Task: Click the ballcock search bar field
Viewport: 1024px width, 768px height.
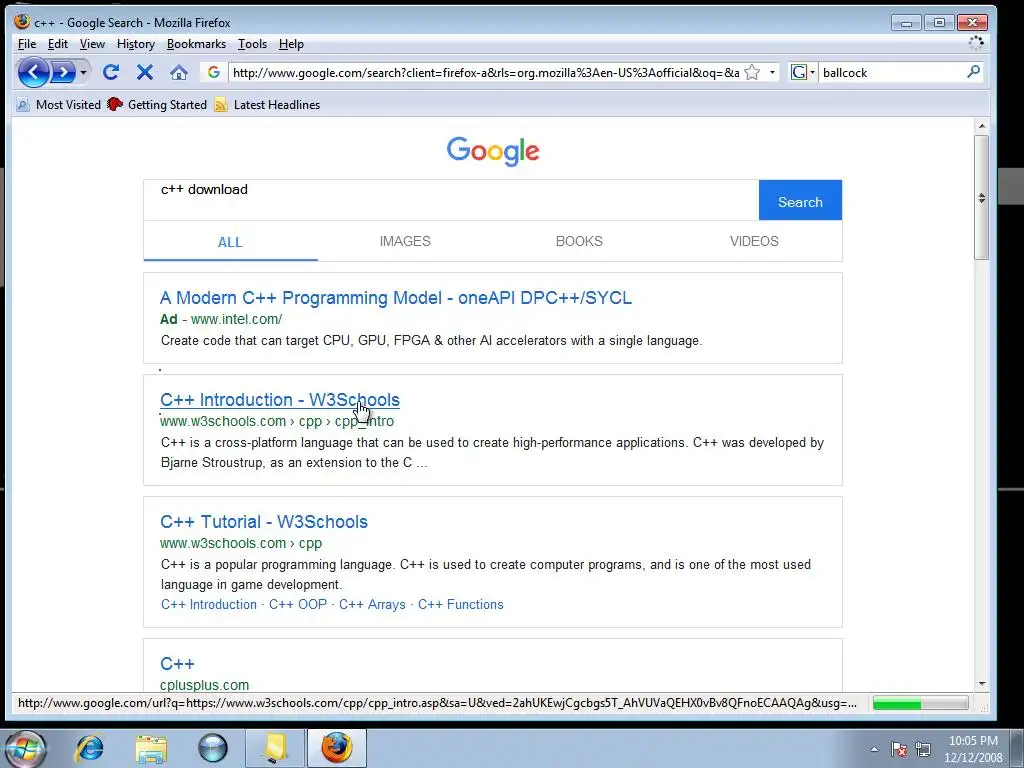Action: pos(891,72)
